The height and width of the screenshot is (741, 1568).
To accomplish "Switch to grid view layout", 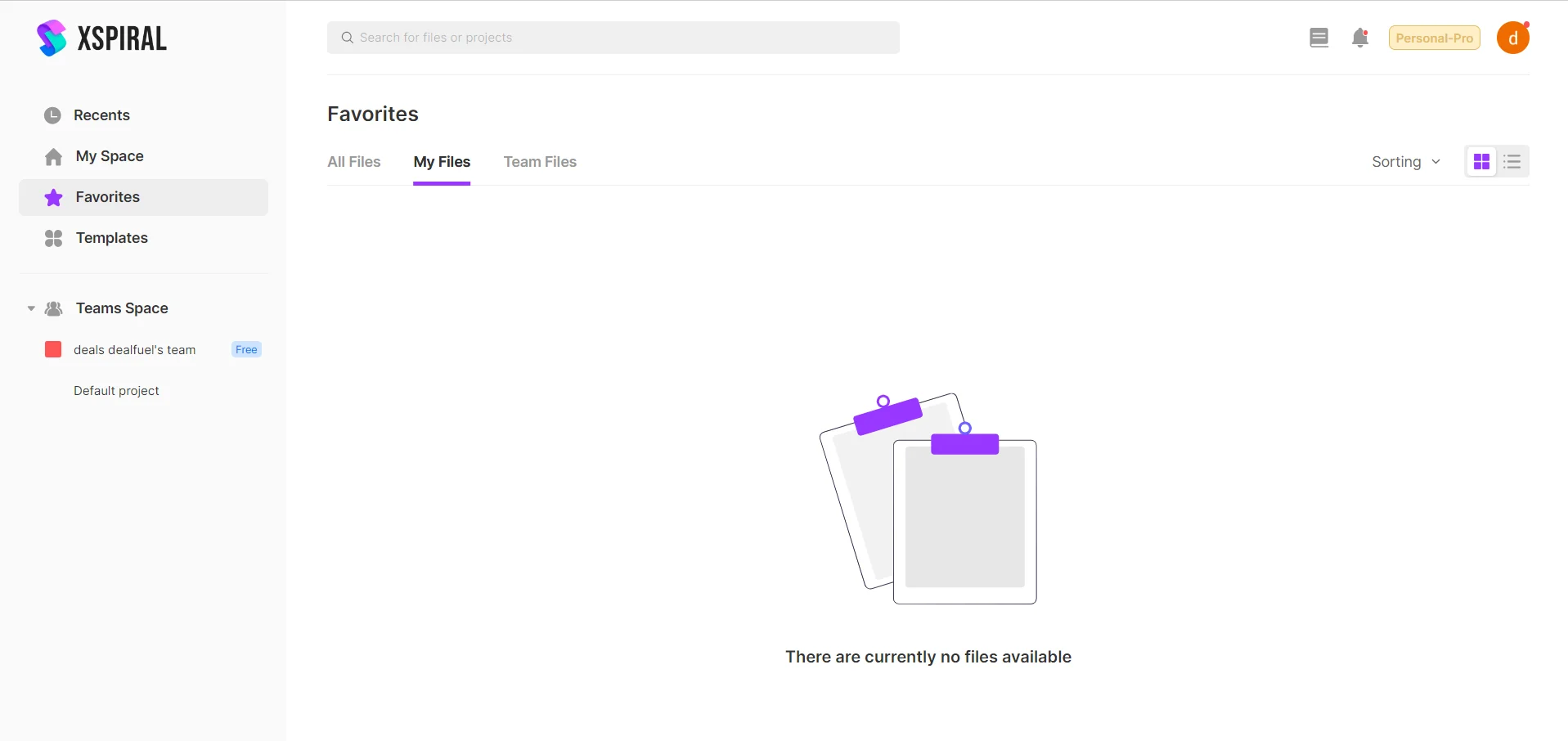I will 1481,162.
